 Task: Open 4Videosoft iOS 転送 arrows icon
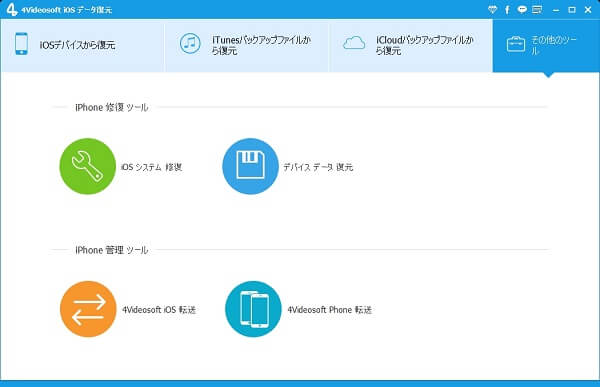click(88, 309)
